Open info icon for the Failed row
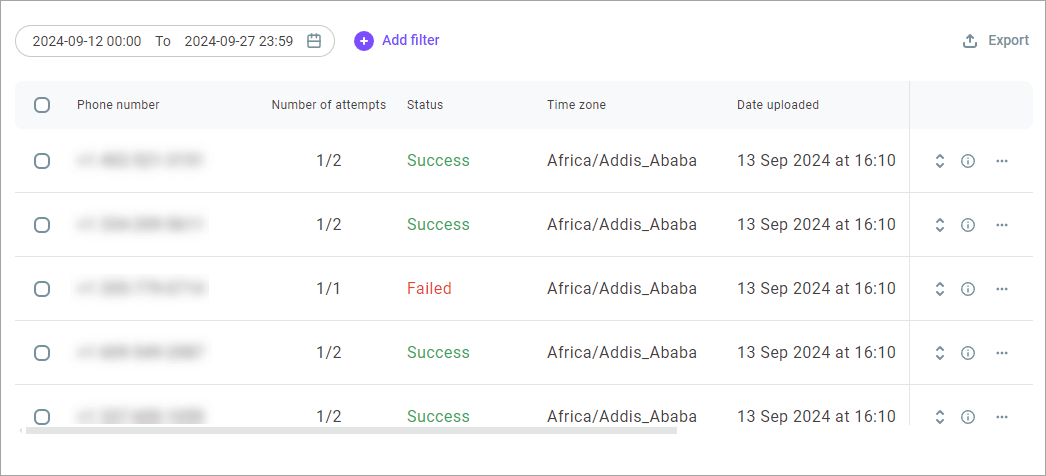Screen dimensions: 1046x476 968,289
